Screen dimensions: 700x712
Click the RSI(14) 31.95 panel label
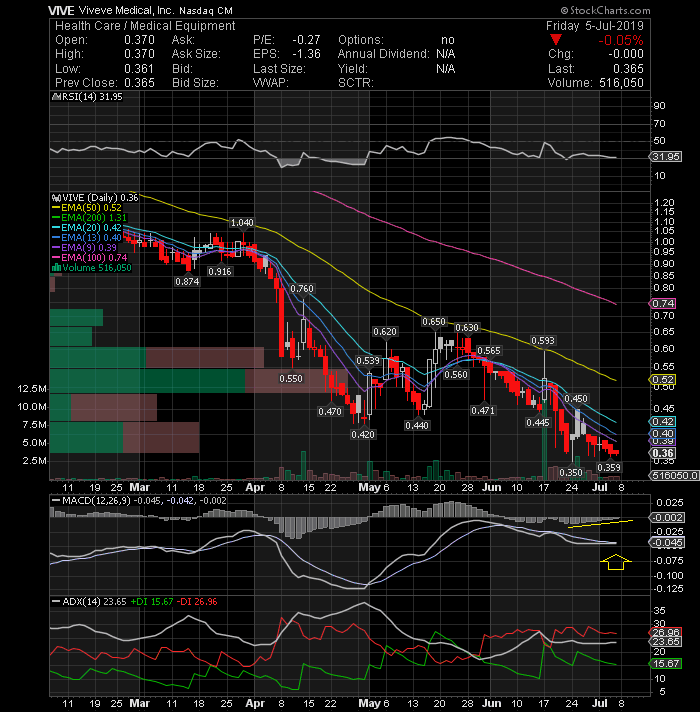tap(91, 97)
